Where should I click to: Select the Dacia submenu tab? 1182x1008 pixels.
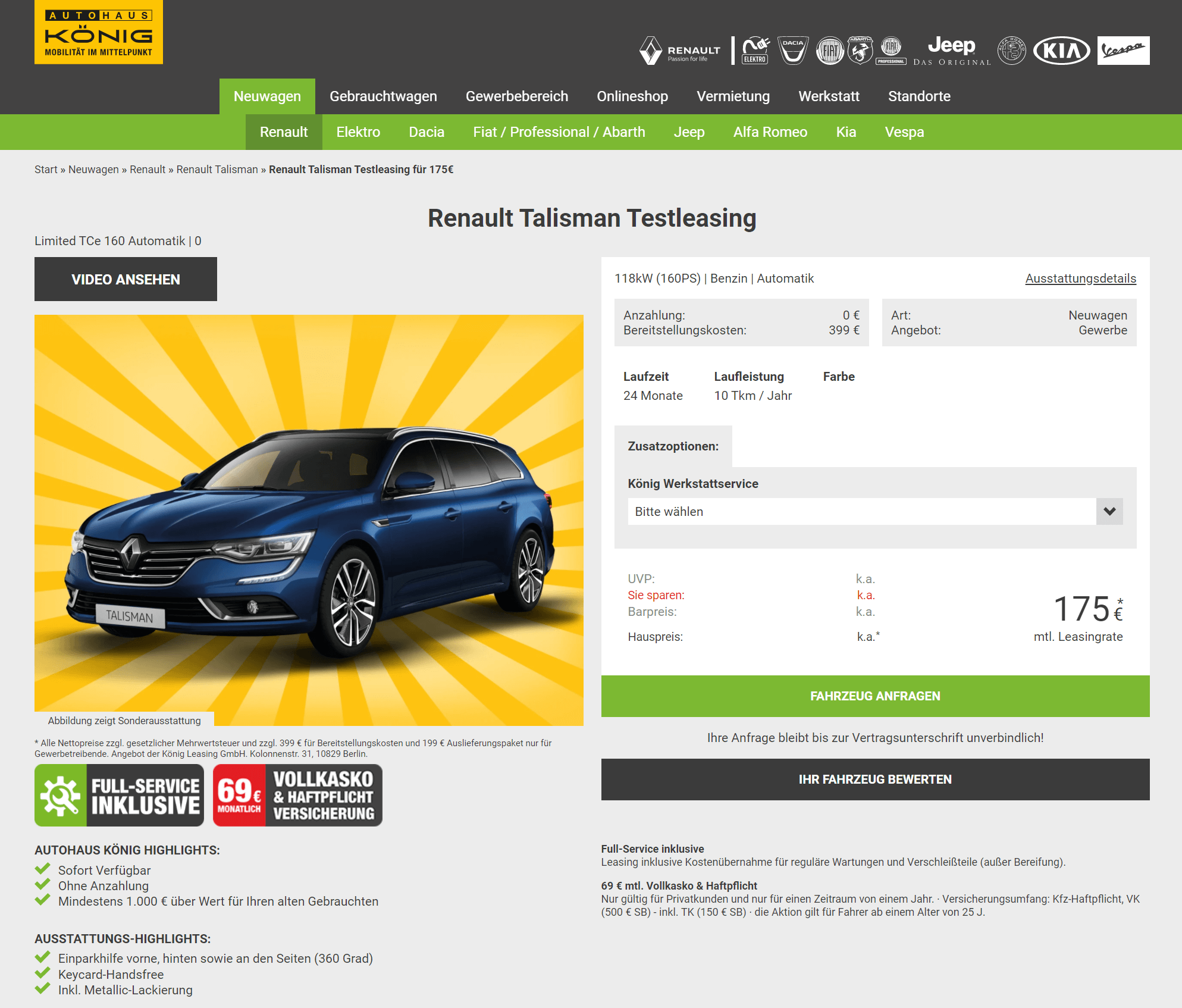427,132
